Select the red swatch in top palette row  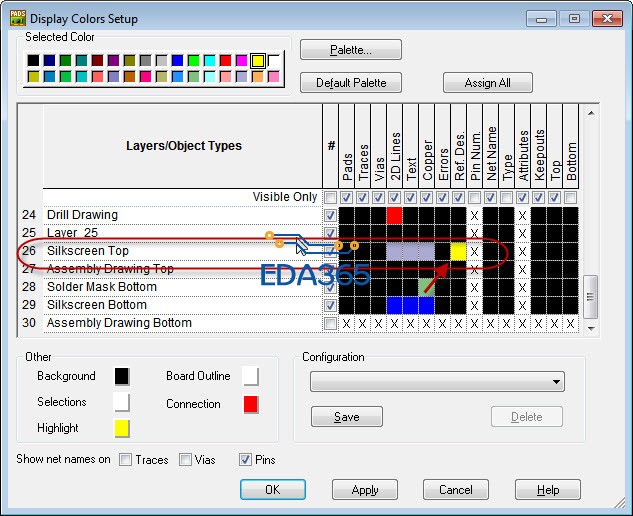tap(225, 61)
